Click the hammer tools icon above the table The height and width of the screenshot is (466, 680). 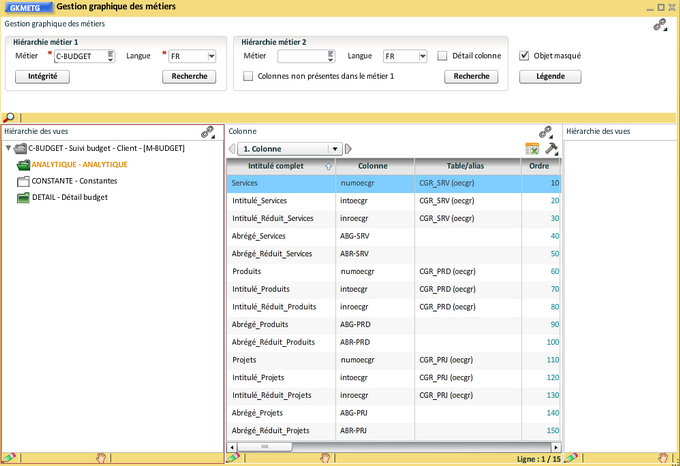point(550,148)
